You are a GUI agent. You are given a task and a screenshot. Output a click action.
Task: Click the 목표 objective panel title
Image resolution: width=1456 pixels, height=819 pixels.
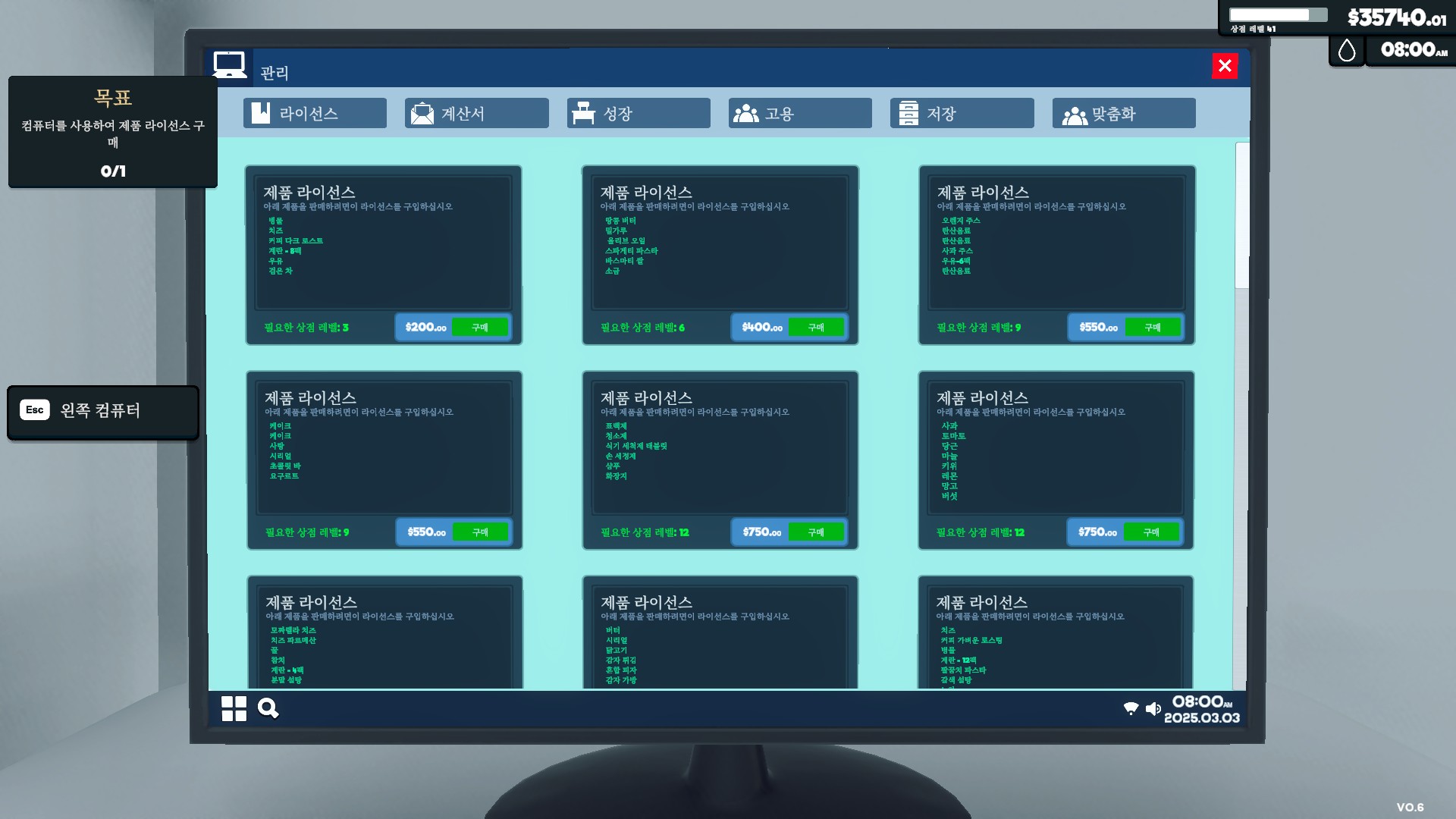113,98
